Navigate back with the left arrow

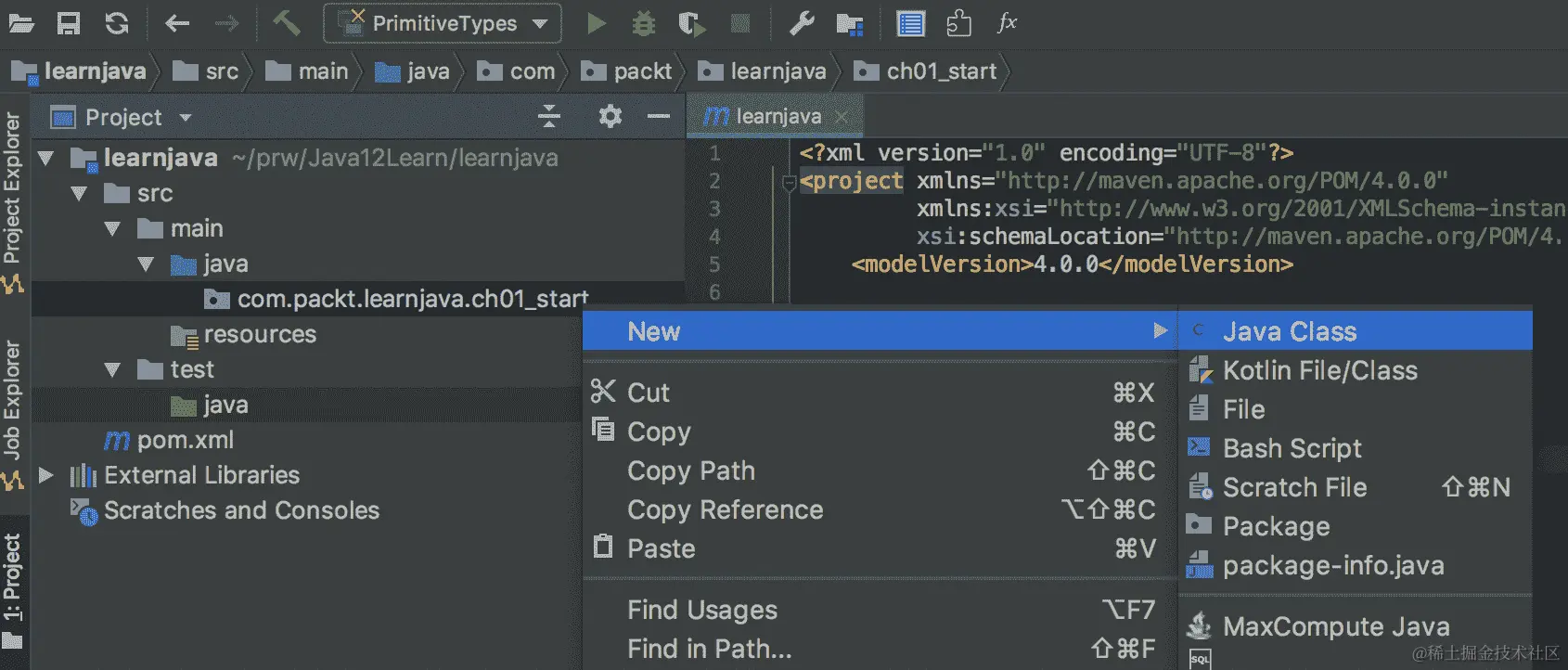(177, 23)
